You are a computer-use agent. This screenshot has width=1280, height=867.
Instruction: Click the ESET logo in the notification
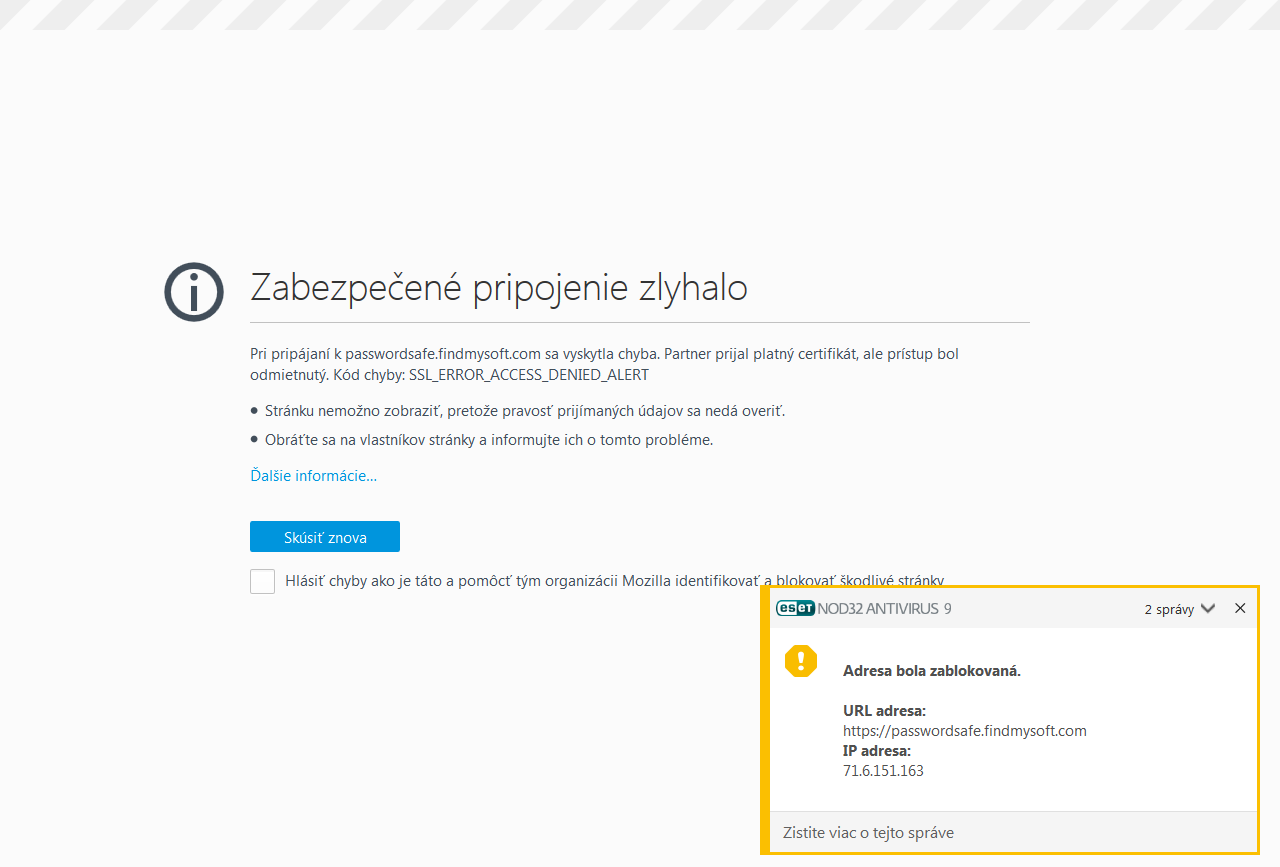[x=795, y=608]
